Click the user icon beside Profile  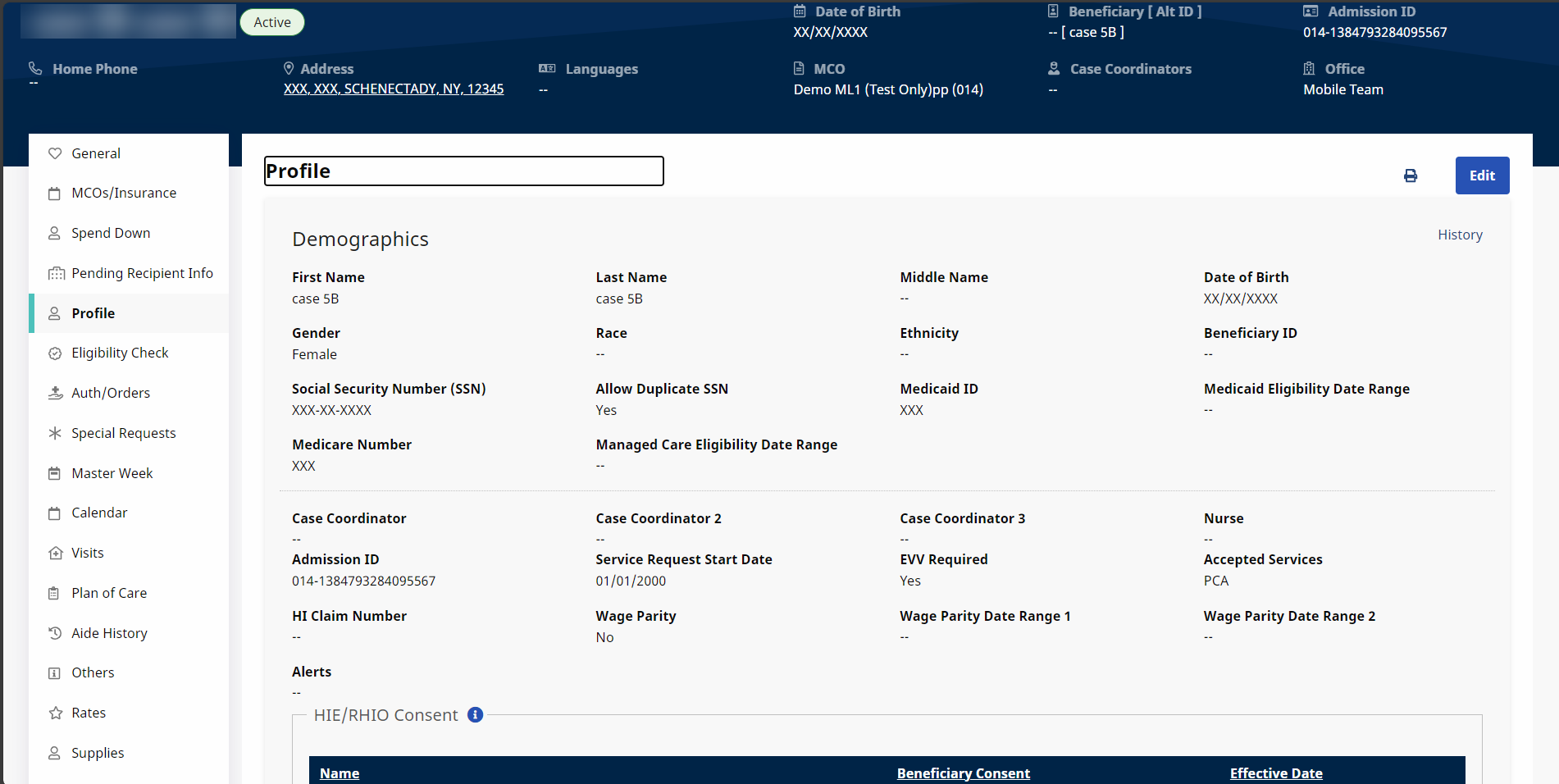[55, 313]
